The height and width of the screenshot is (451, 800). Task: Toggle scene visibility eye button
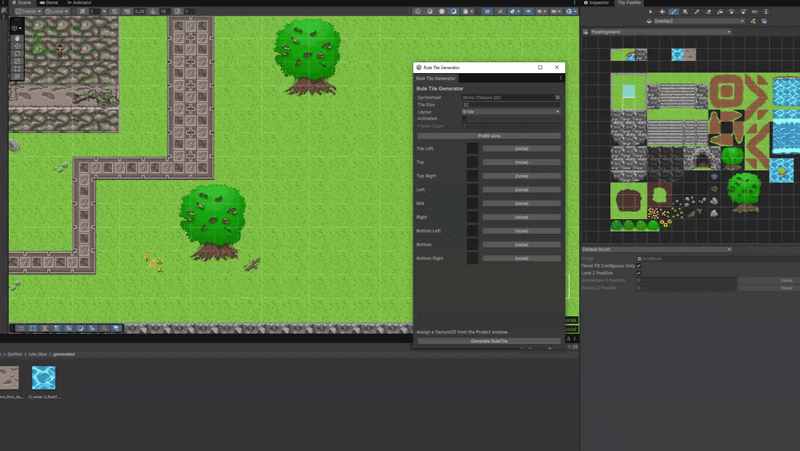click(x=528, y=11)
